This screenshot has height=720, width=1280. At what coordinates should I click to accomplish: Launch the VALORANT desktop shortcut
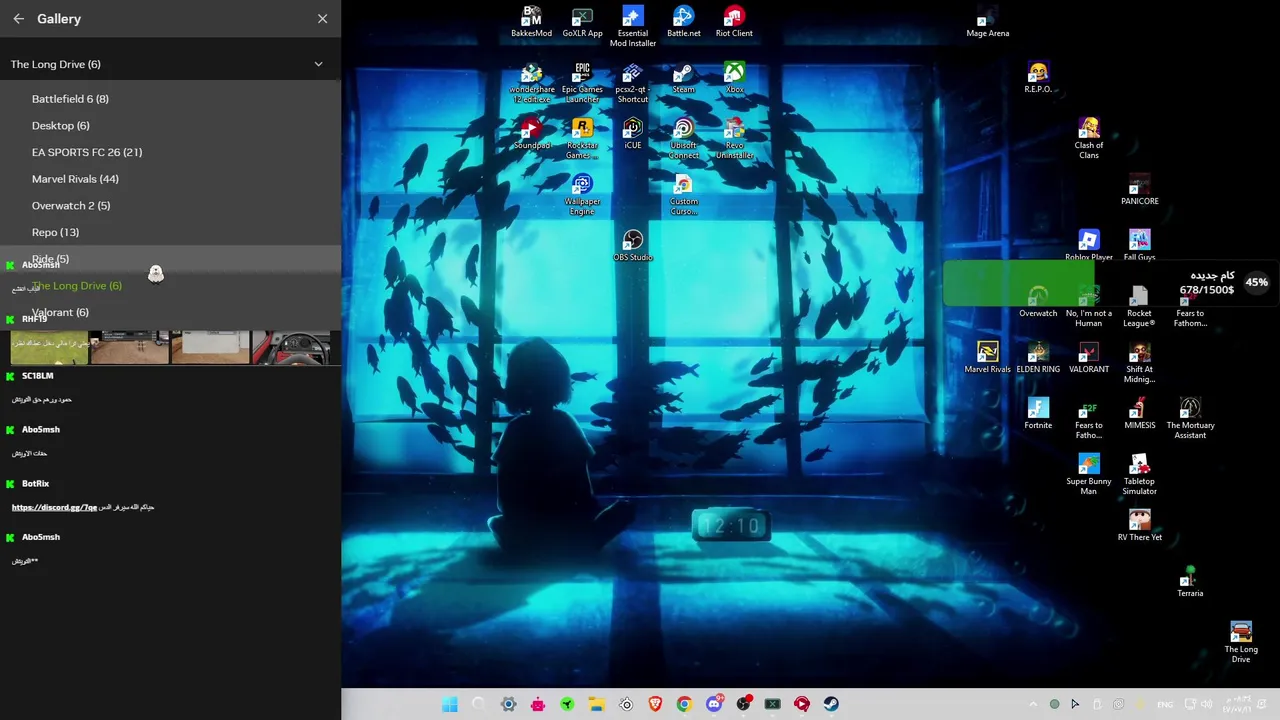tap(1089, 358)
